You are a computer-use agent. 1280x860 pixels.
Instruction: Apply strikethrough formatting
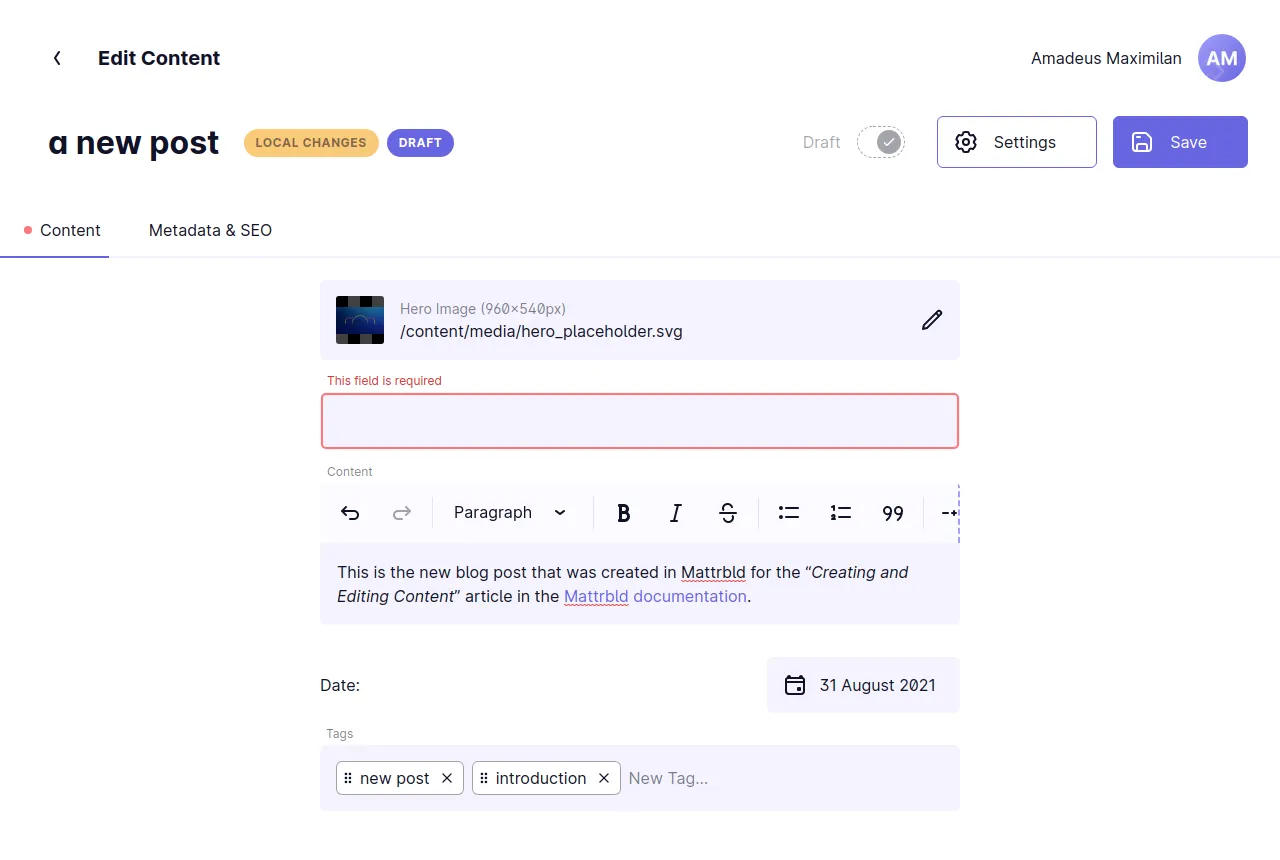click(x=728, y=512)
